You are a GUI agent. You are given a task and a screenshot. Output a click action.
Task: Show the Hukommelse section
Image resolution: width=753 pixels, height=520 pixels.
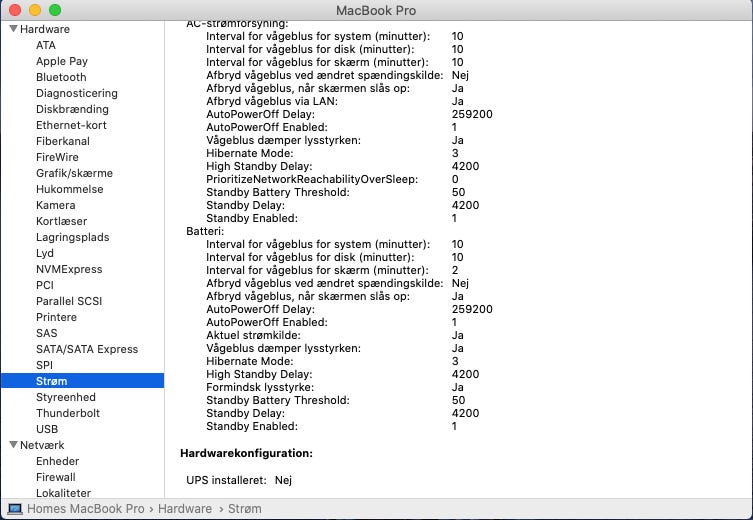69,189
